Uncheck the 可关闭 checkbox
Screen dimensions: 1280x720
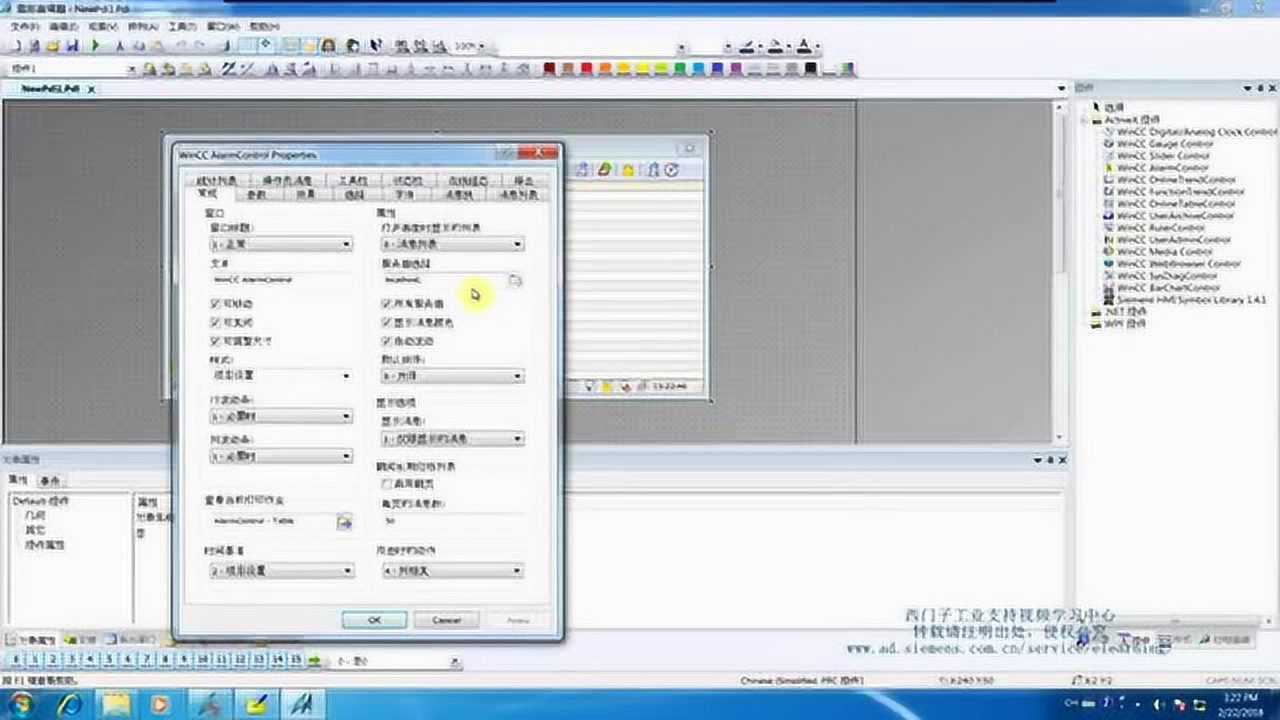coord(215,322)
